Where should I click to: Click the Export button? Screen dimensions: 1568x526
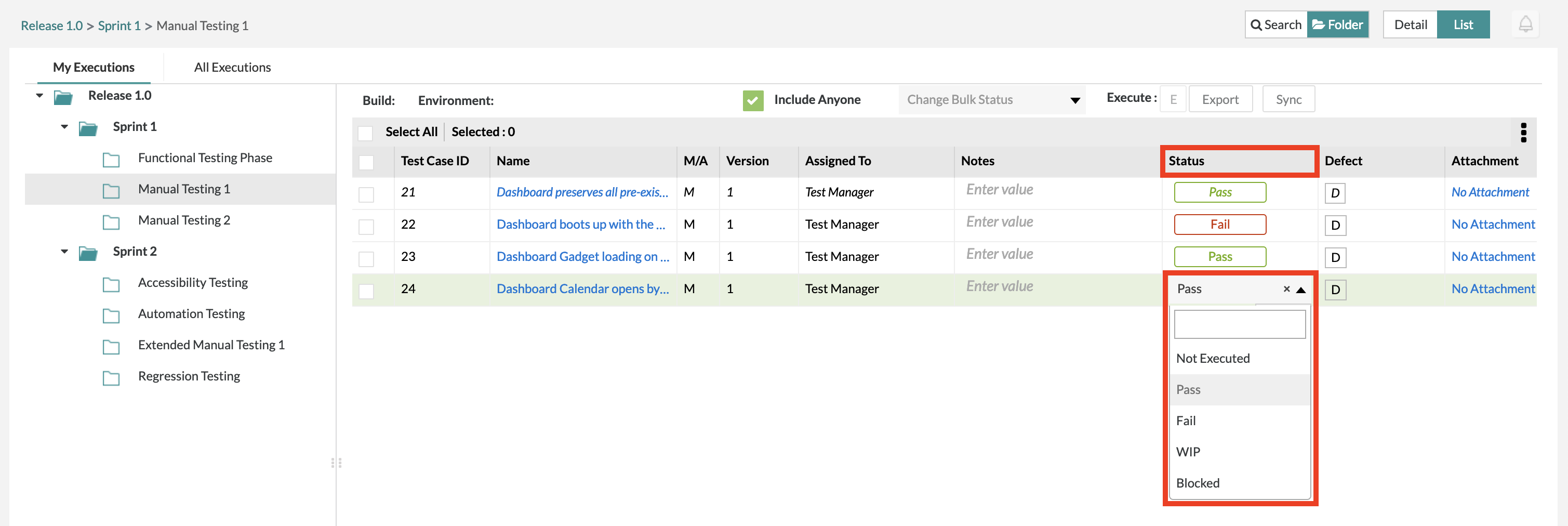pos(1220,99)
